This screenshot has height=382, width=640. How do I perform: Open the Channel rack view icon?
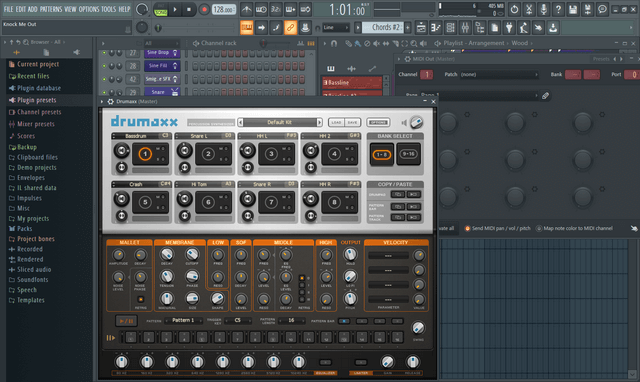450,28
